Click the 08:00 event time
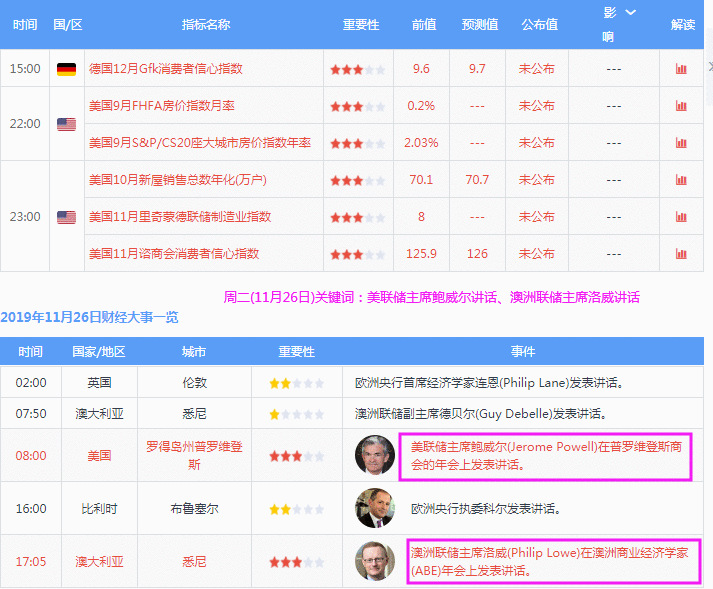The width and height of the screenshot is (713, 589). [x=31, y=455]
